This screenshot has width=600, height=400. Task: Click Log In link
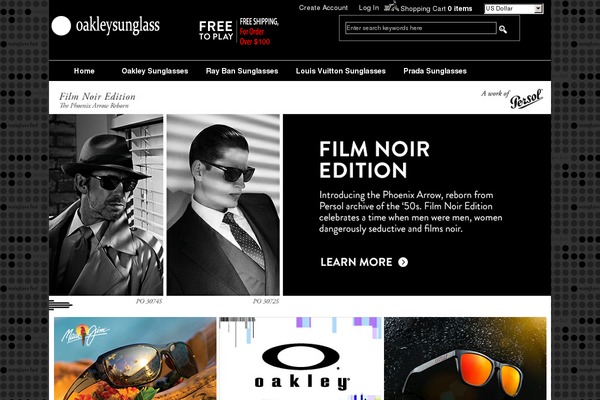(x=368, y=8)
